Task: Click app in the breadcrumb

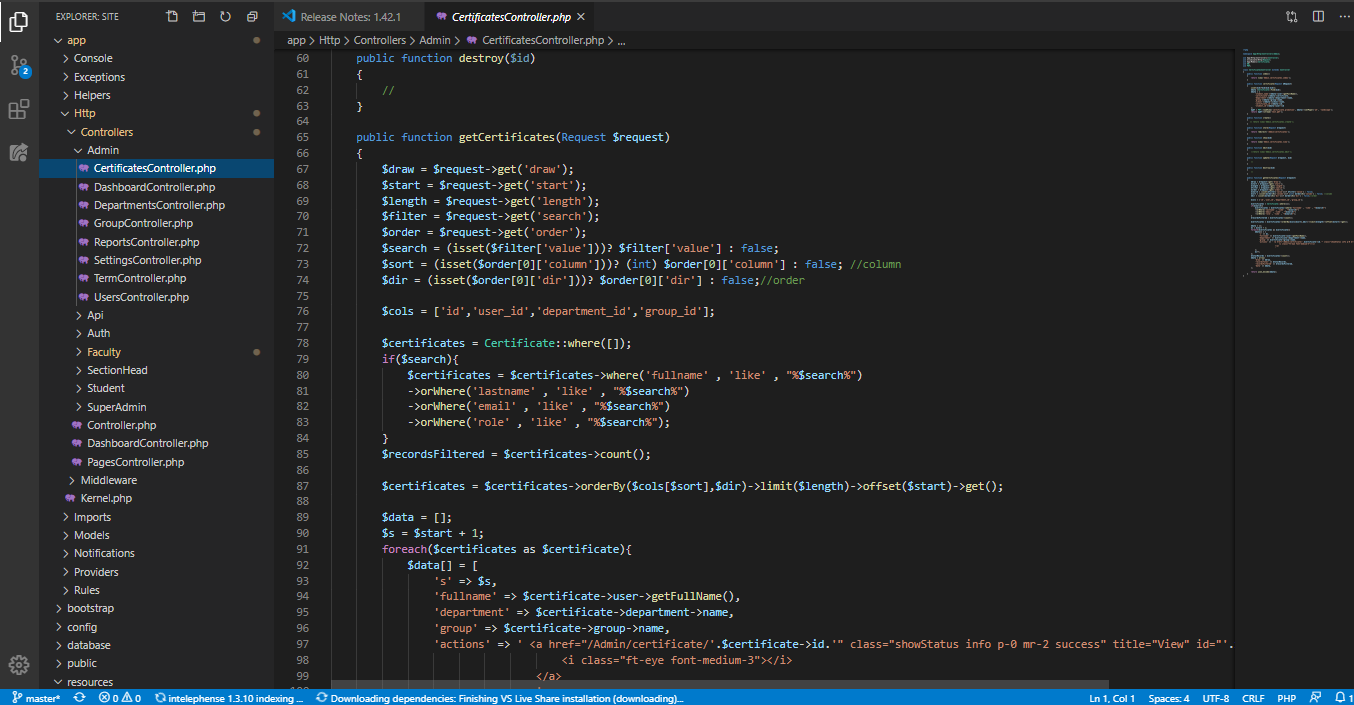Action: click(296, 41)
